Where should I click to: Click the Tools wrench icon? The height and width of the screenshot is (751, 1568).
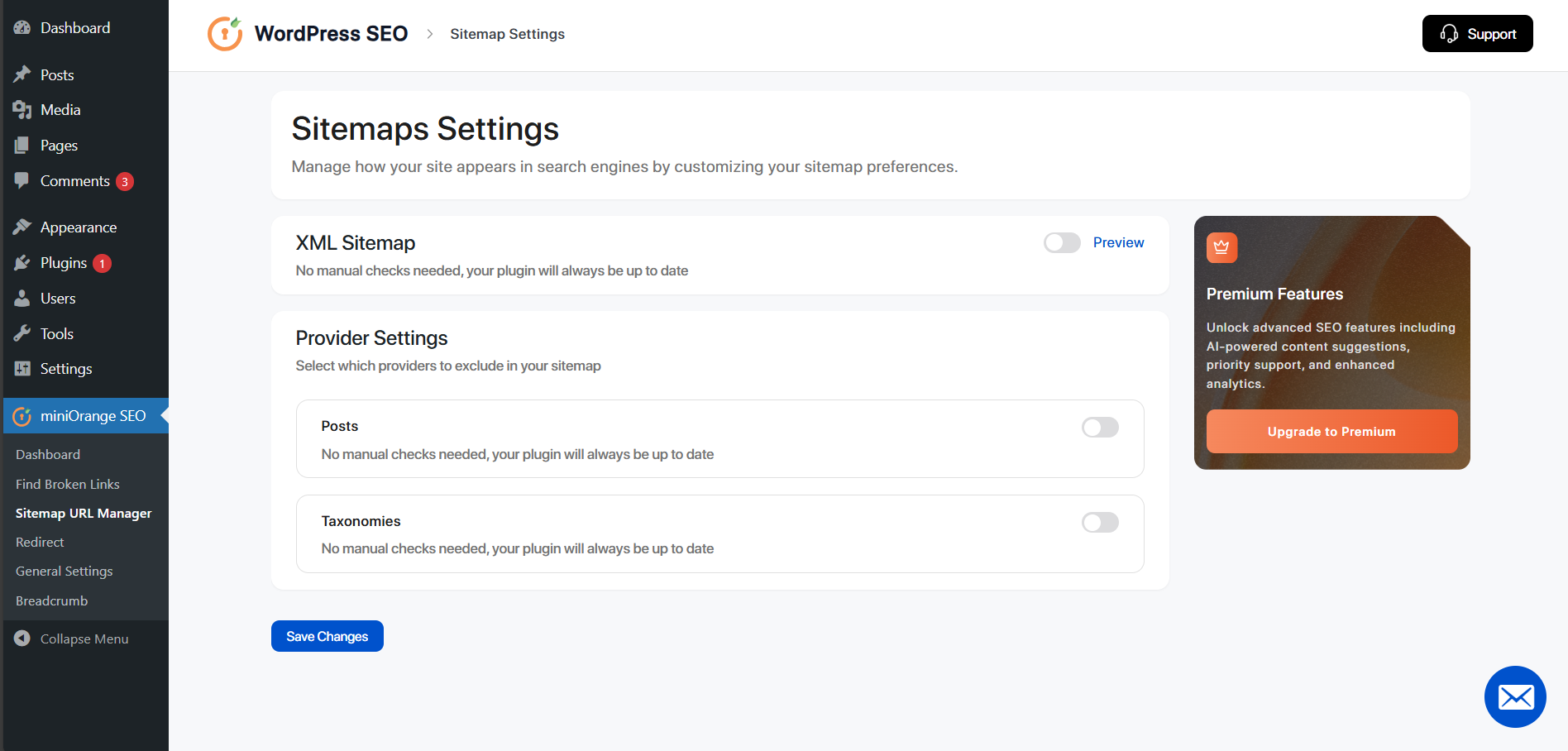(x=22, y=333)
